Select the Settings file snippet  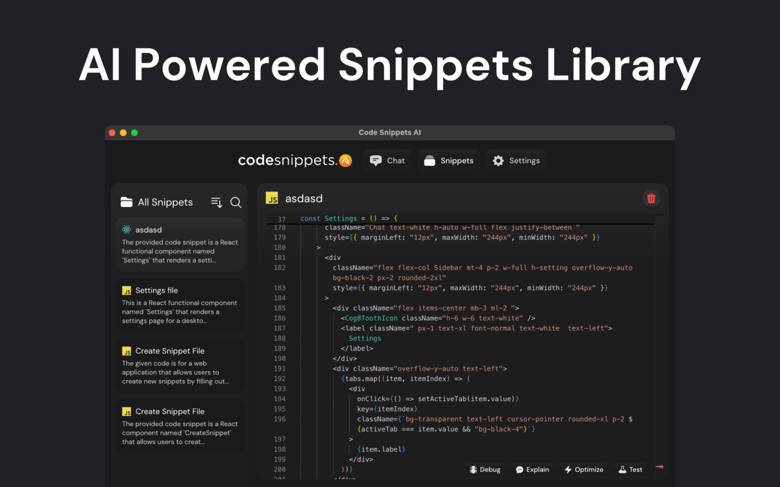coord(179,305)
